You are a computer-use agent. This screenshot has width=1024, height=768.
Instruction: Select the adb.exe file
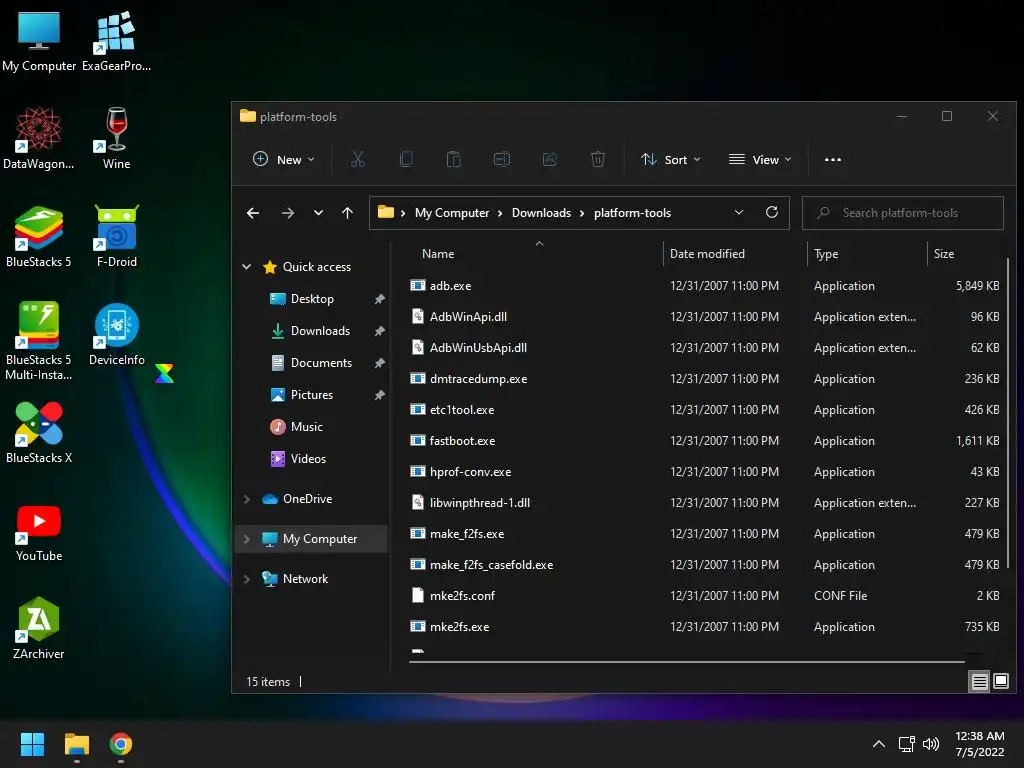705,285
